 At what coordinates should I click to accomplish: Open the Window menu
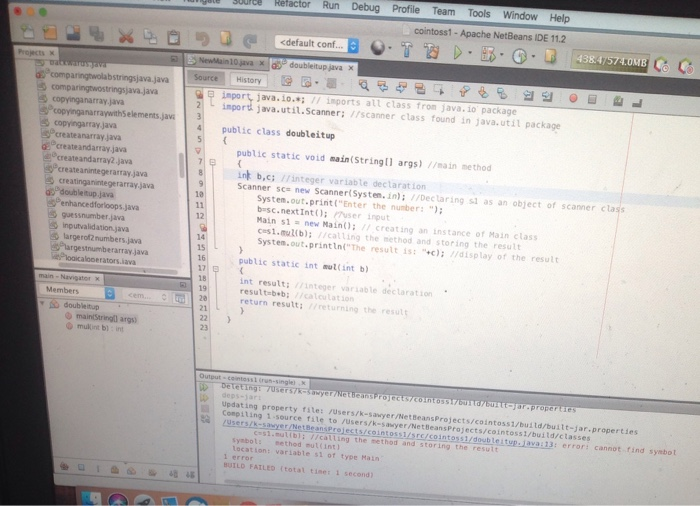click(x=520, y=16)
